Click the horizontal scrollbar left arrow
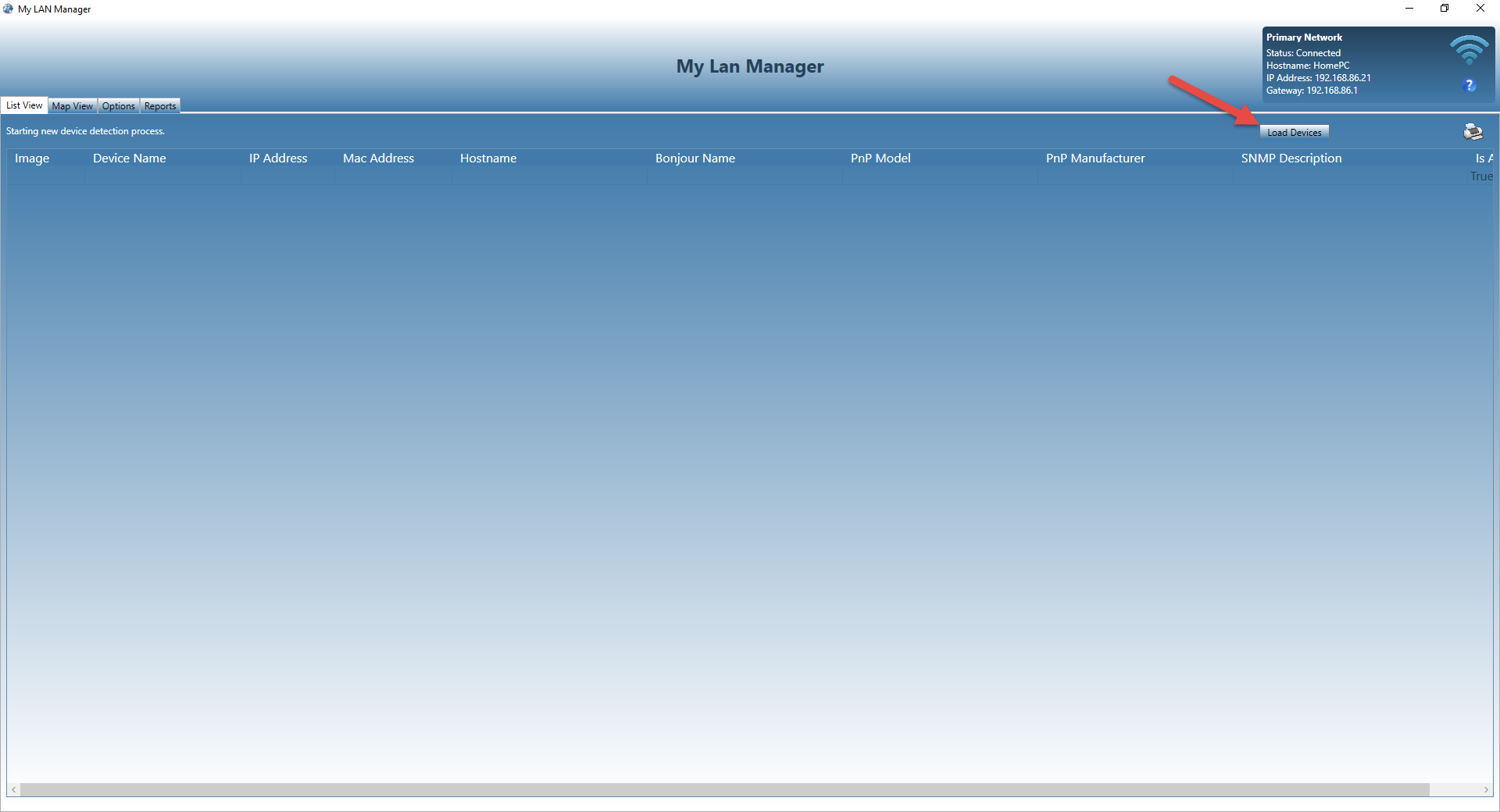This screenshot has height=812, width=1500. tap(14, 790)
